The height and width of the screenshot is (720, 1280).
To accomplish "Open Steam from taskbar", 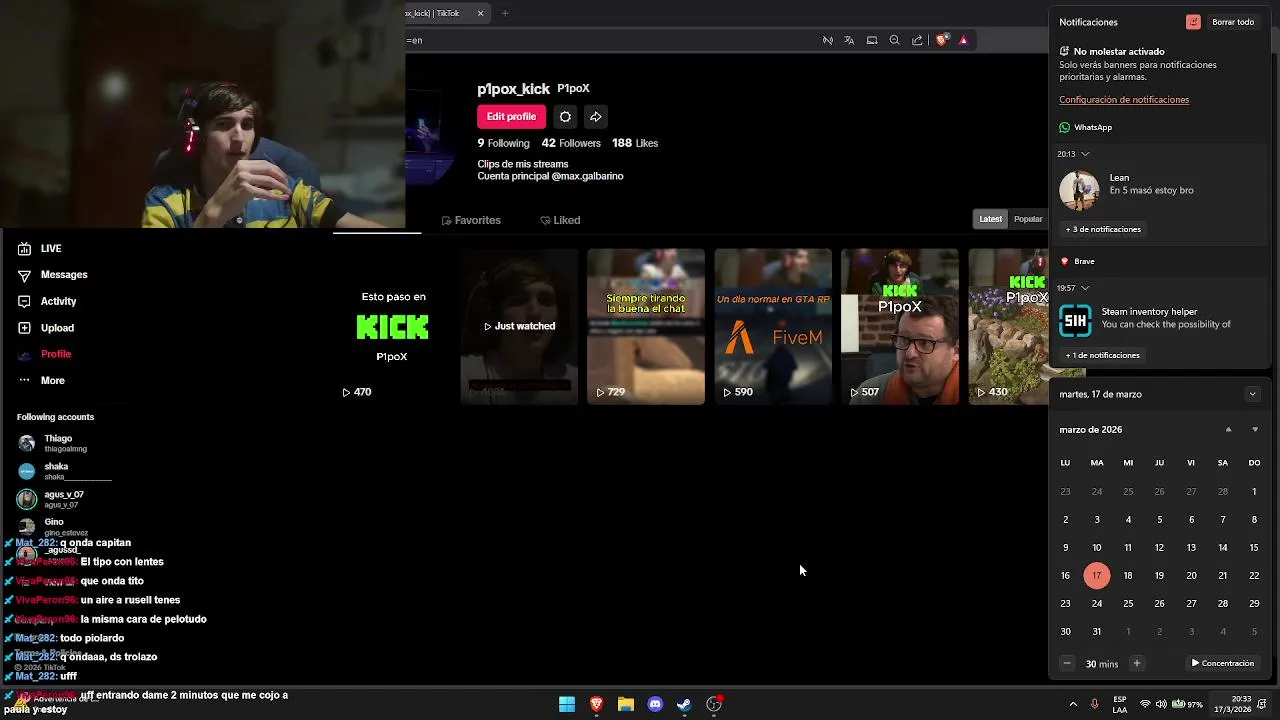I will 684,704.
